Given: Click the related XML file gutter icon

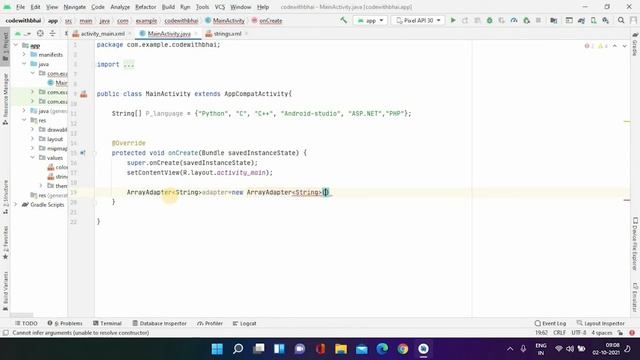Looking at the screenshot, I should coord(84,94).
